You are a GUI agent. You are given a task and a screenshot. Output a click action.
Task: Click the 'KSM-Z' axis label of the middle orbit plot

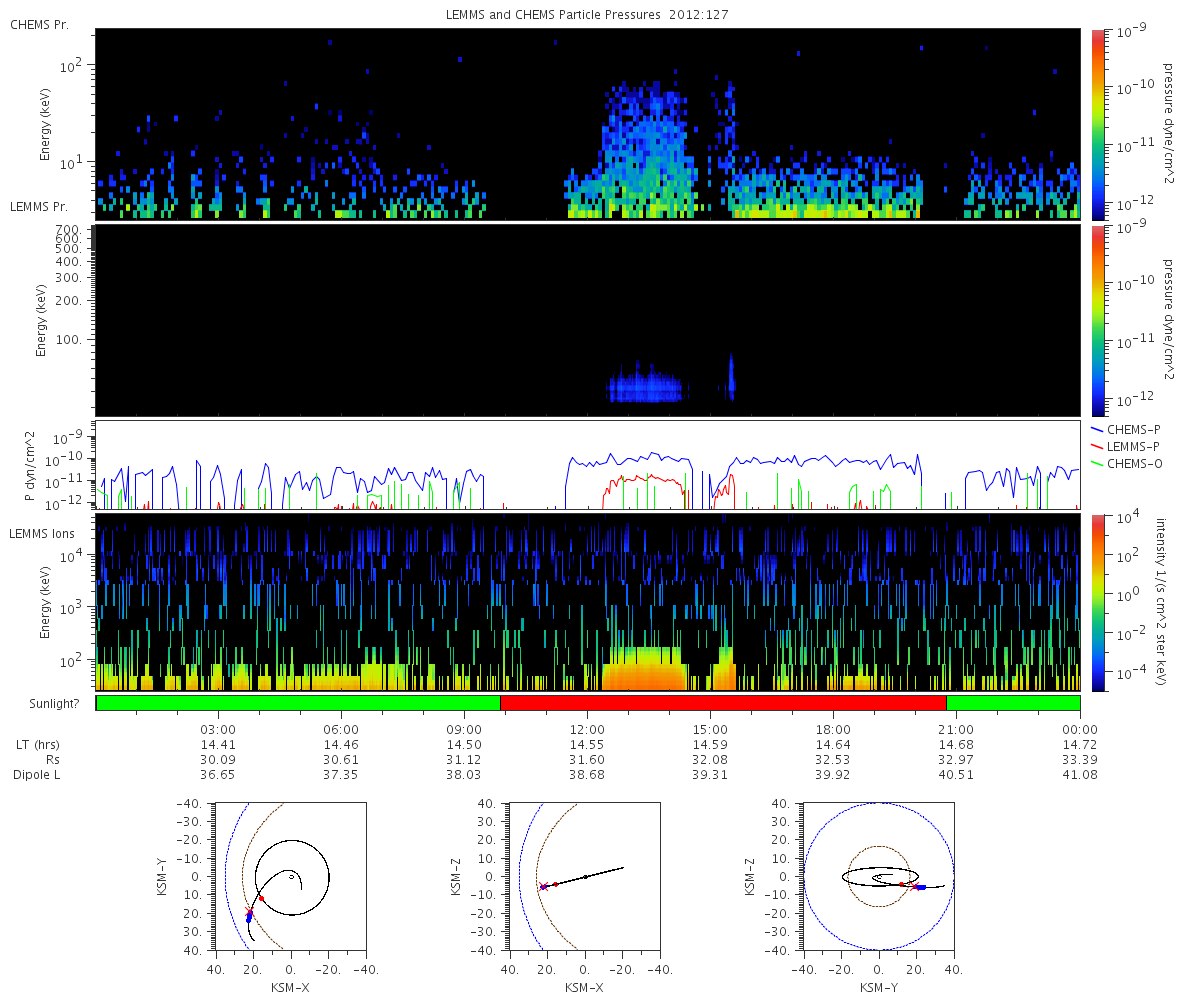458,876
